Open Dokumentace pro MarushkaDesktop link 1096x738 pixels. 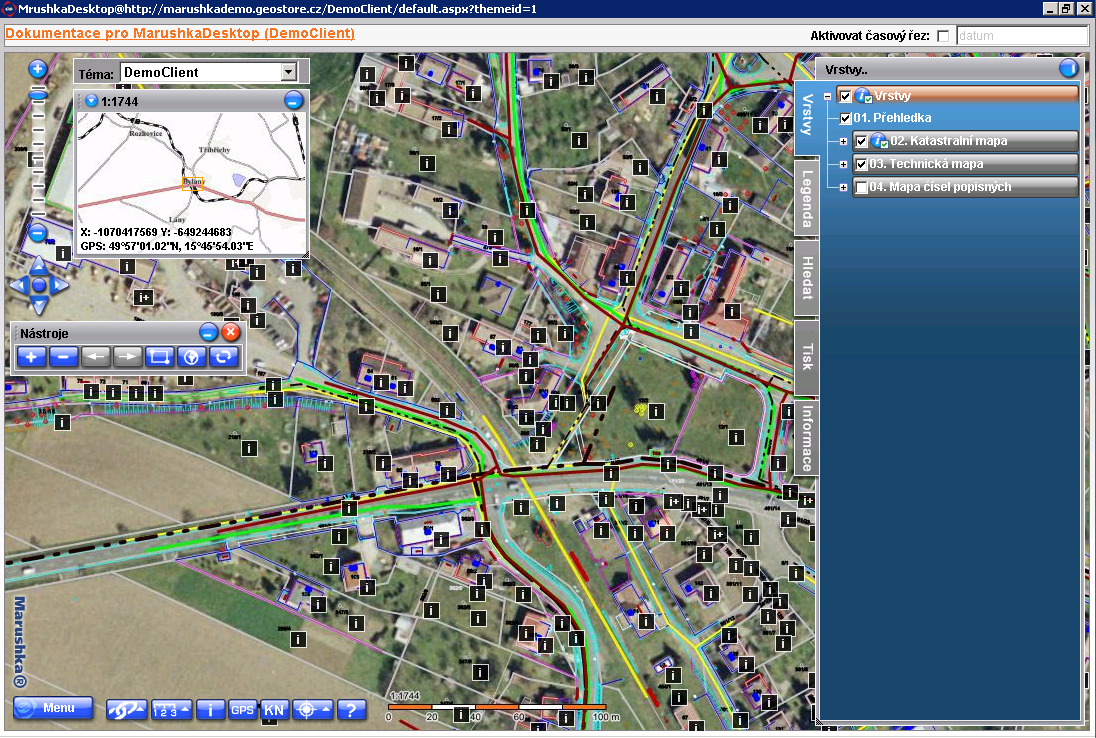pyautogui.click(x=180, y=34)
